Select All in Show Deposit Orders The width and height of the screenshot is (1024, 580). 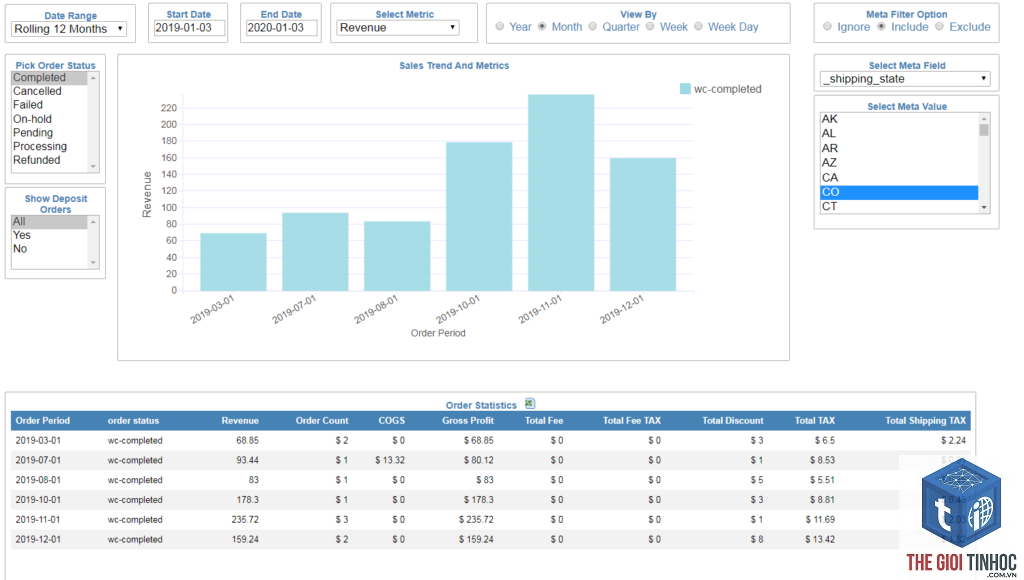[49, 221]
